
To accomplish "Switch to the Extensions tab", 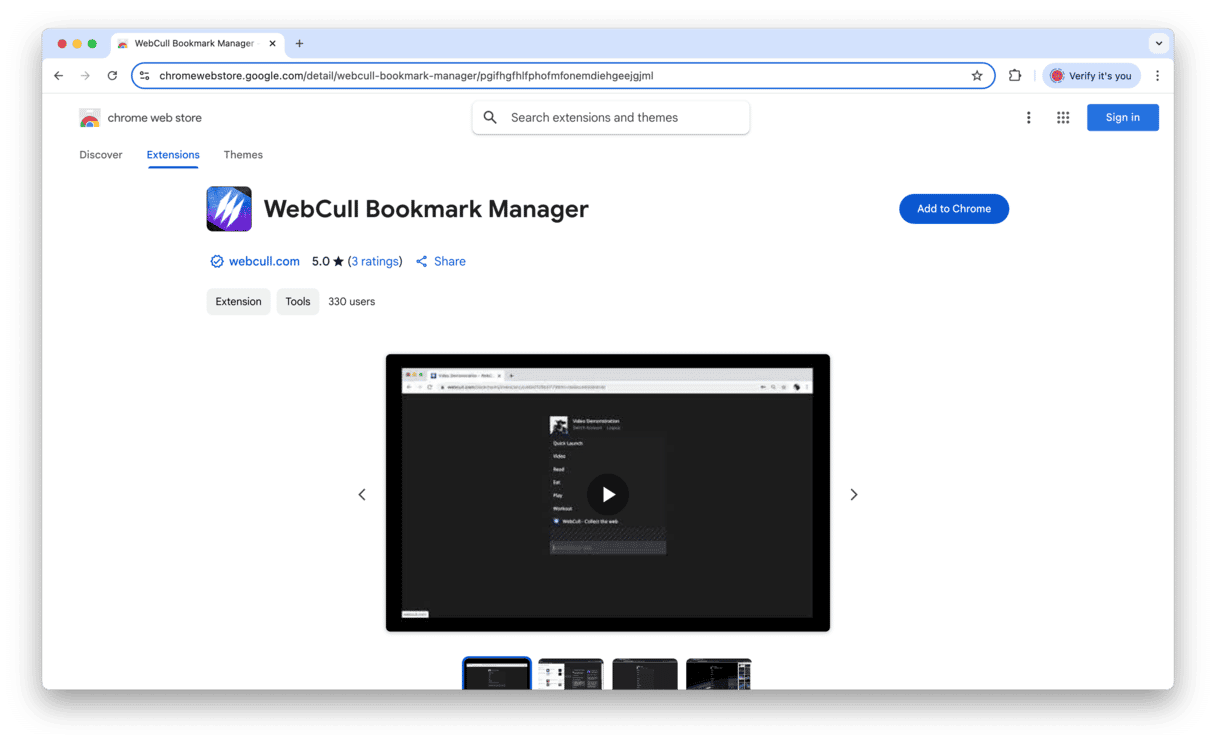I will [x=173, y=155].
